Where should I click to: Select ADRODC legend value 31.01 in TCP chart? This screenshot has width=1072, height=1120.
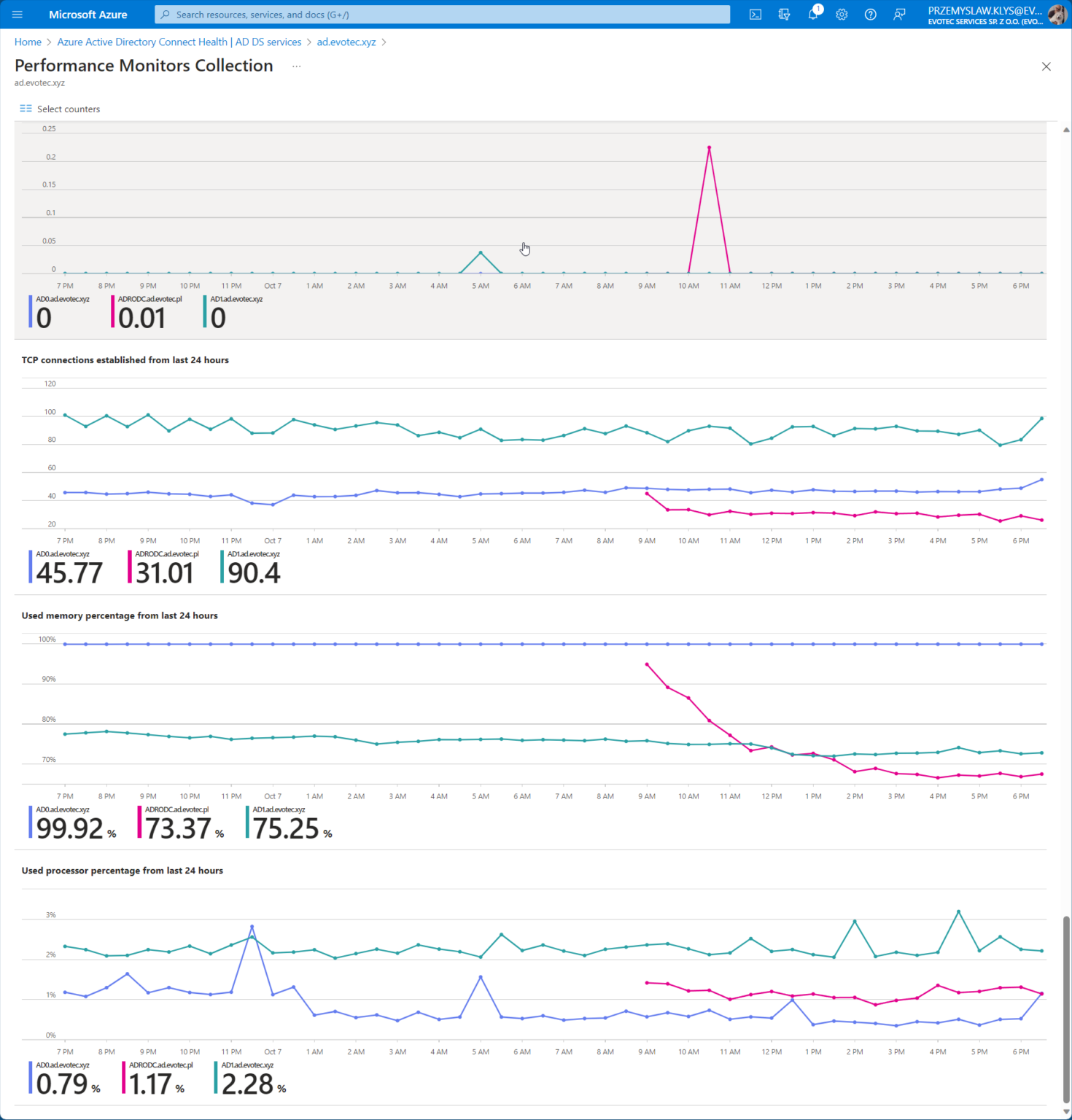click(x=164, y=573)
